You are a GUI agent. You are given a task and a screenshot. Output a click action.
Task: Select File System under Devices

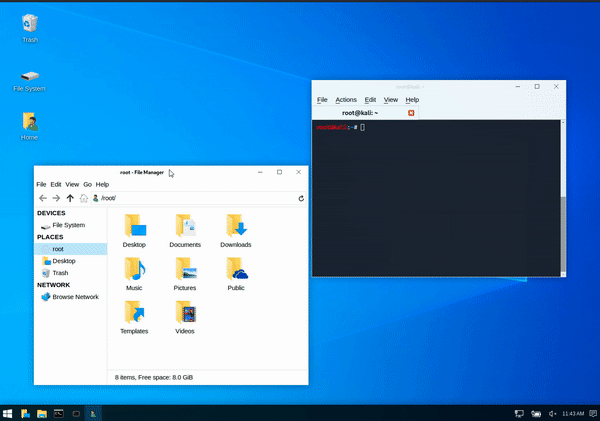[68, 225]
